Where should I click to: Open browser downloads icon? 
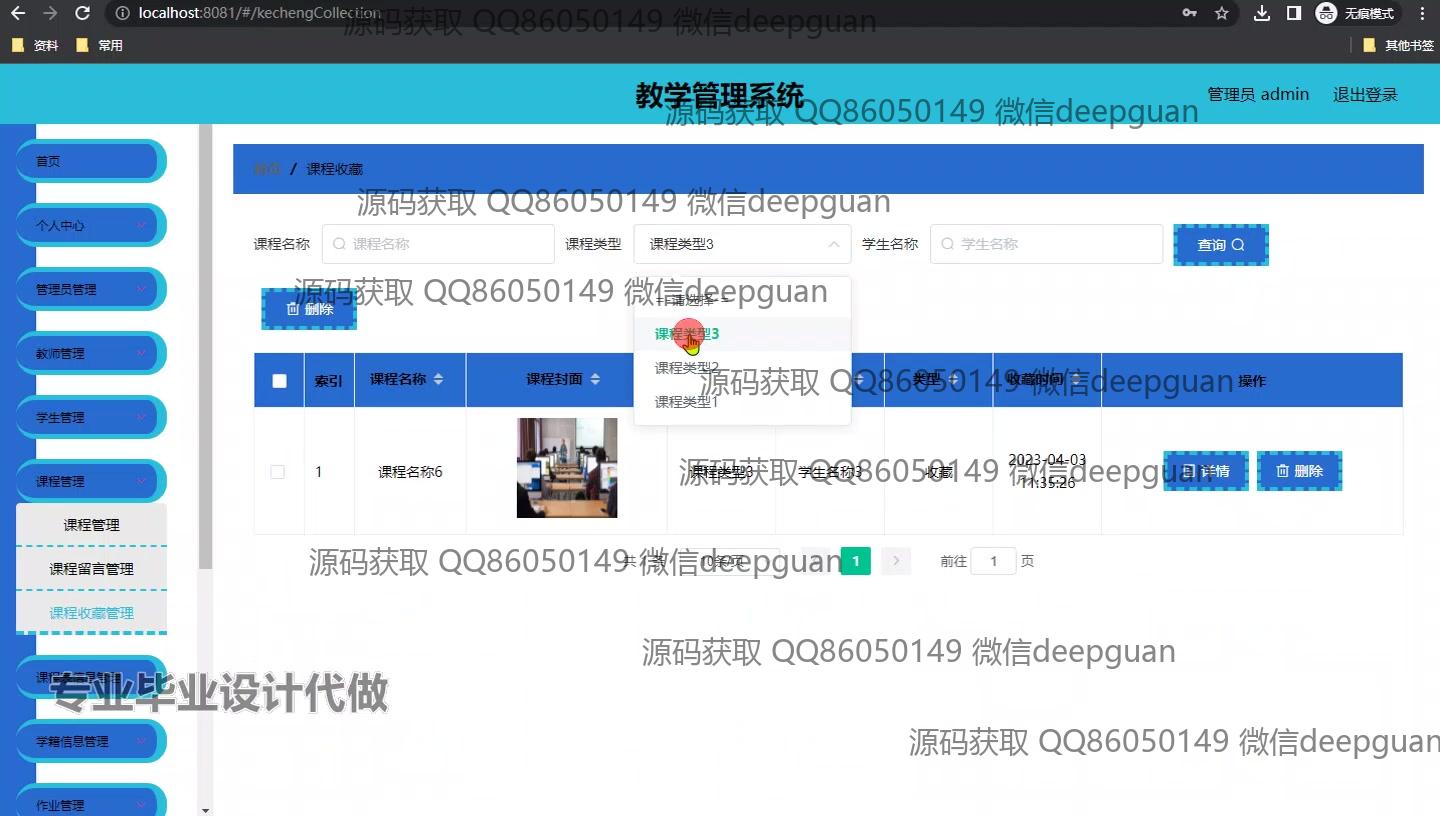(x=1262, y=13)
